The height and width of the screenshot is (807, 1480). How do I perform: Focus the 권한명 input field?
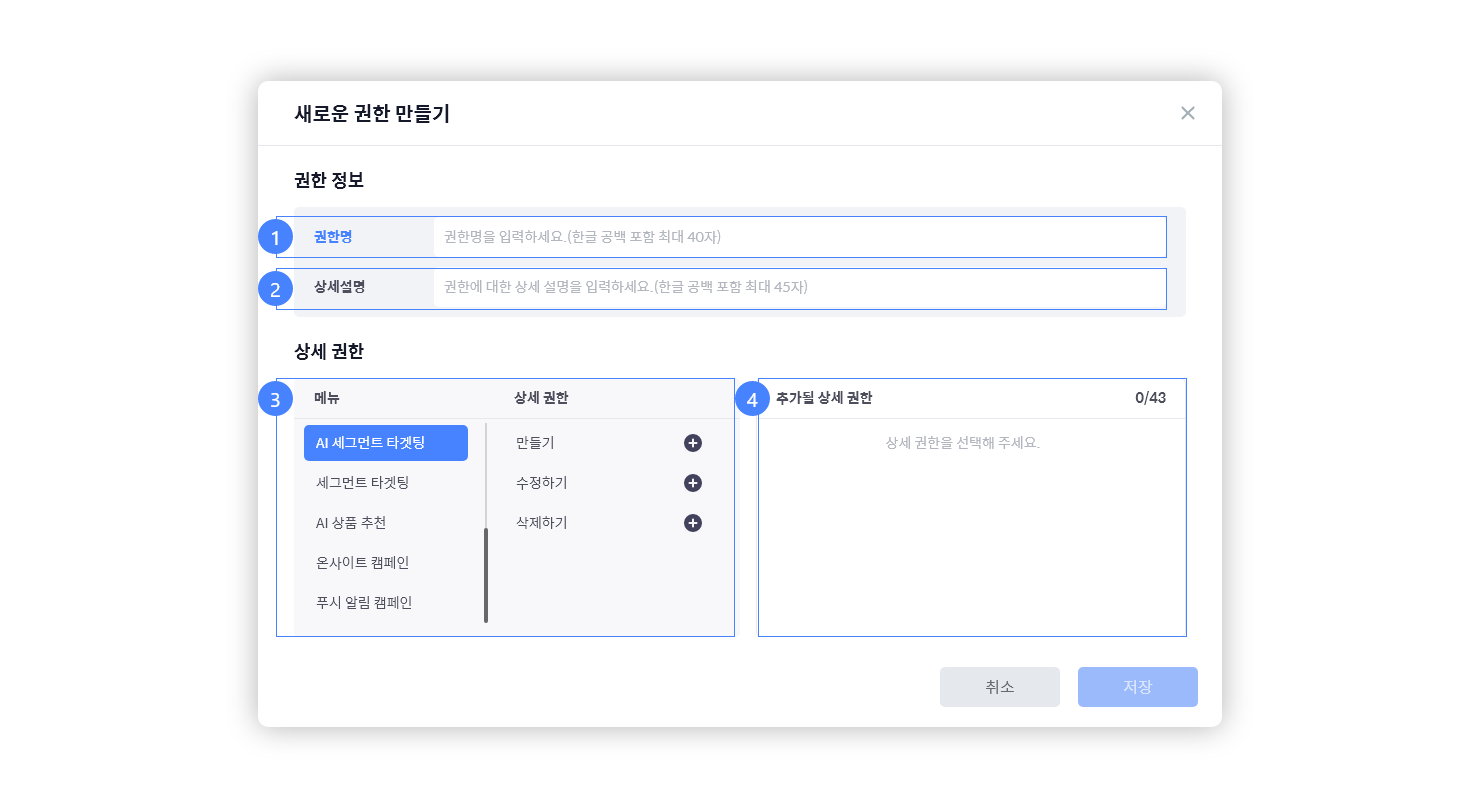[798, 237]
